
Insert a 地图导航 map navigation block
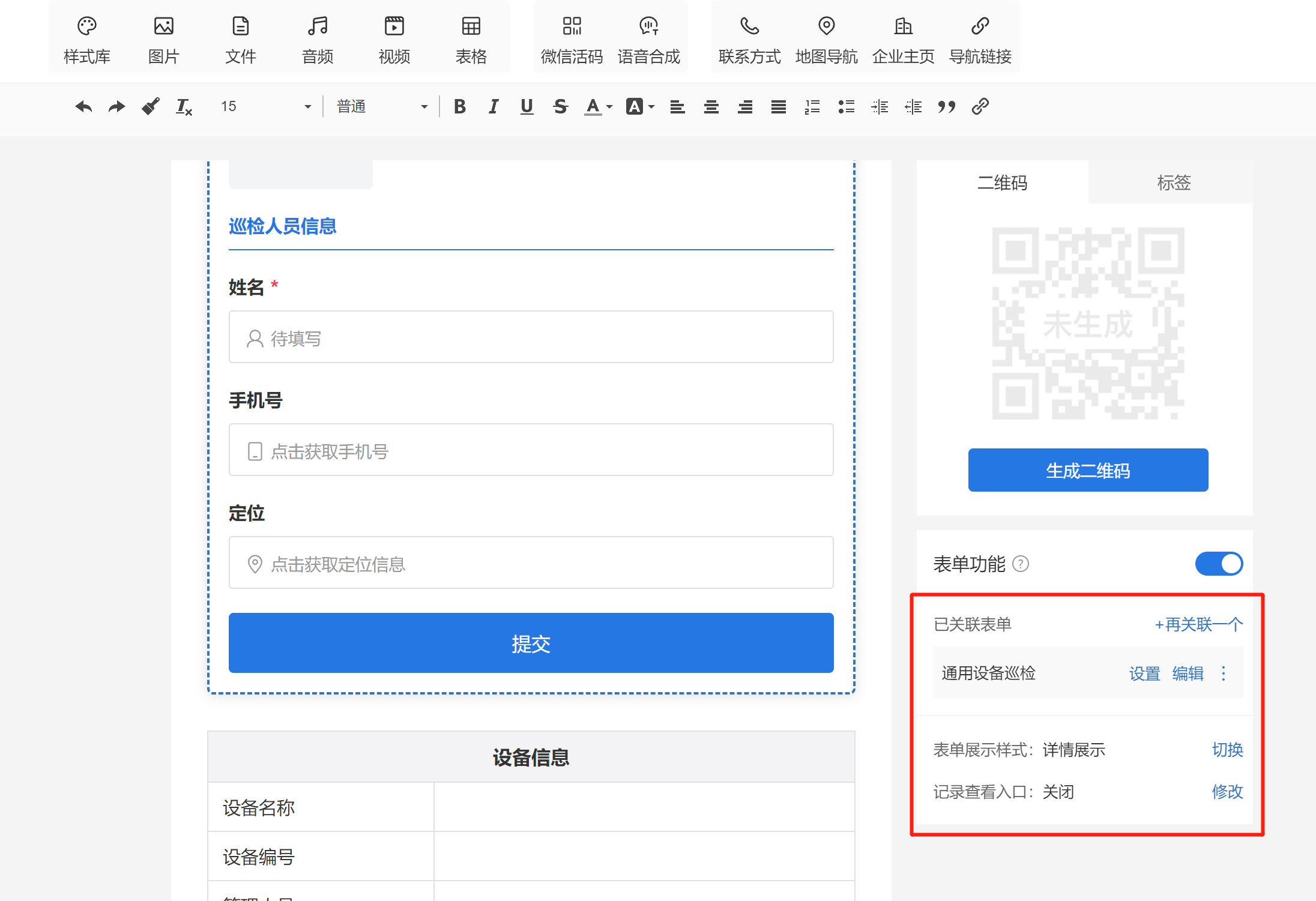826,38
